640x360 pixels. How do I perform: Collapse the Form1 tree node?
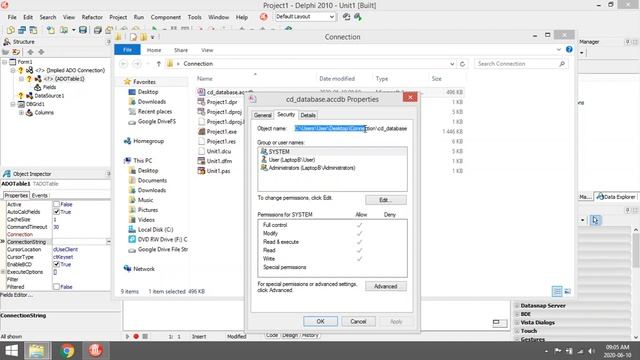click(x=4, y=62)
